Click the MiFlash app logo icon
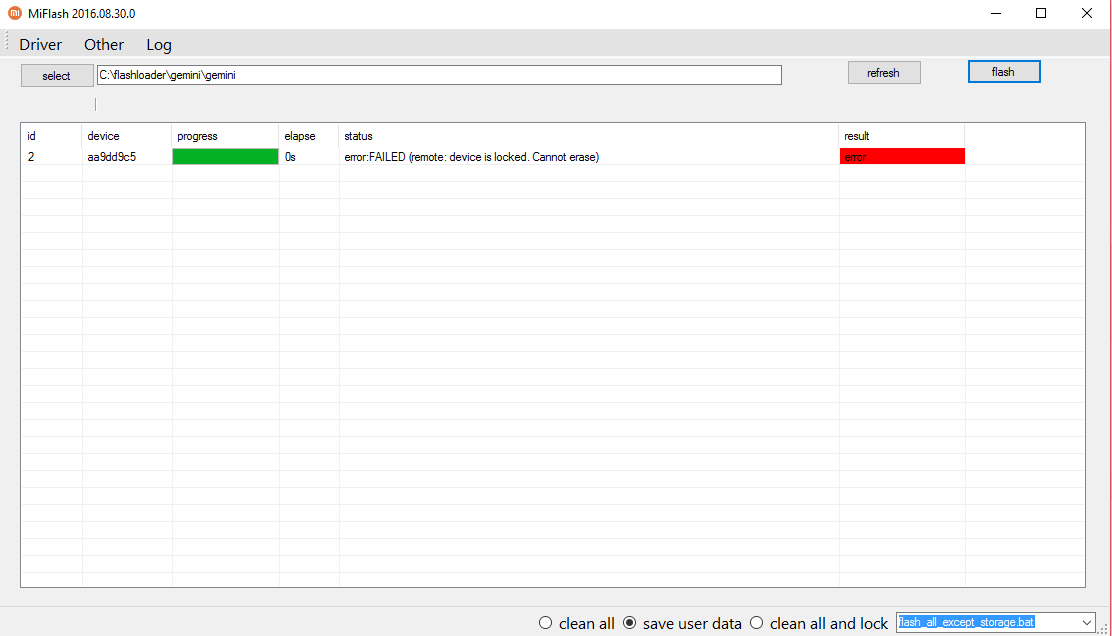The height and width of the screenshot is (636, 1112). point(14,14)
